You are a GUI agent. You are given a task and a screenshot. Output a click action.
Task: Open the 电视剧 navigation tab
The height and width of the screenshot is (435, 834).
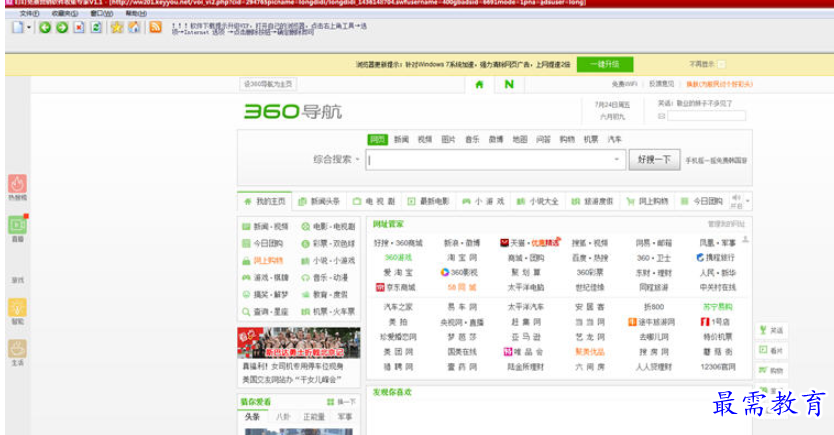(x=374, y=202)
